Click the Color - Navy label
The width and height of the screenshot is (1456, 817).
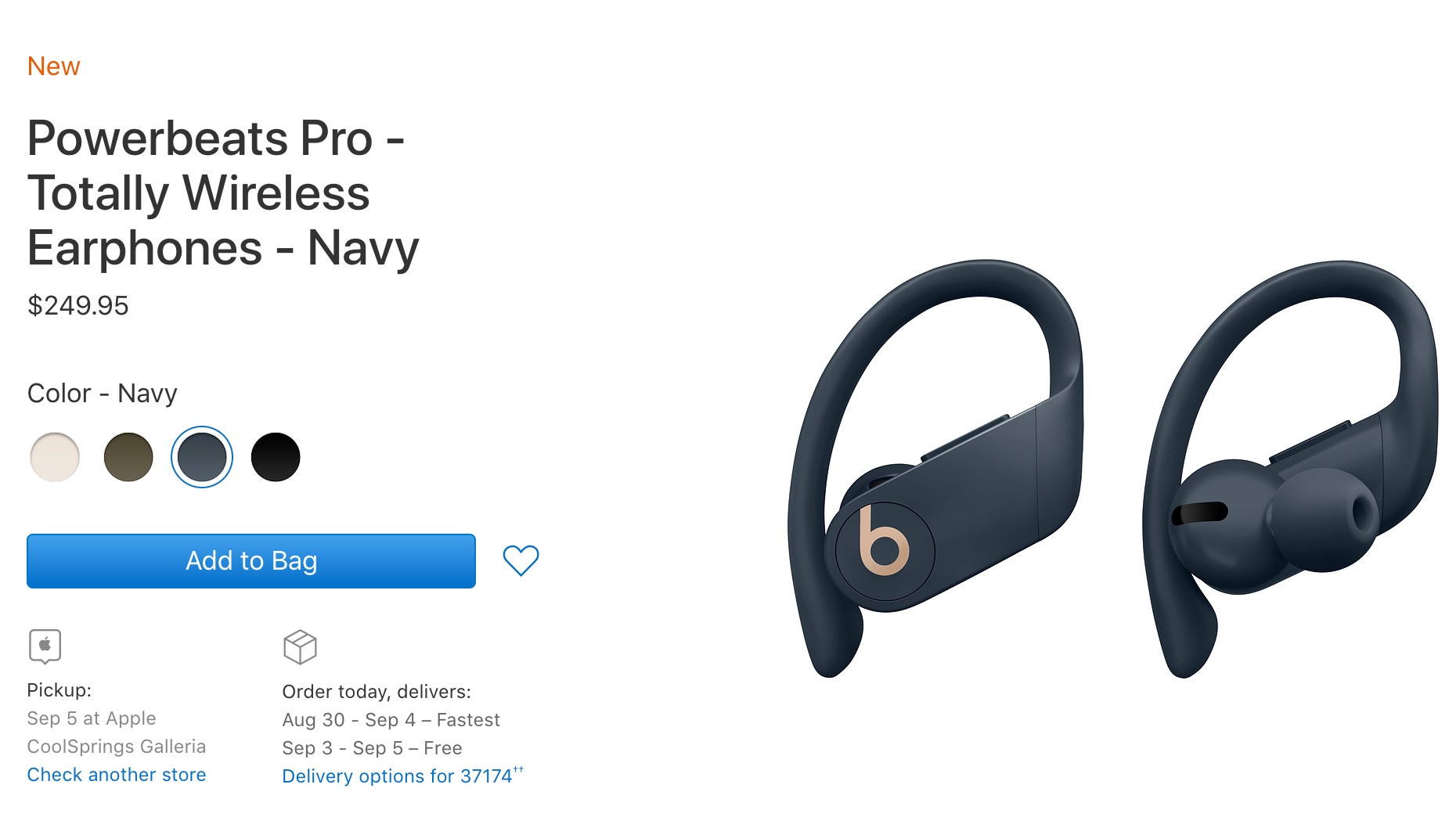click(102, 393)
